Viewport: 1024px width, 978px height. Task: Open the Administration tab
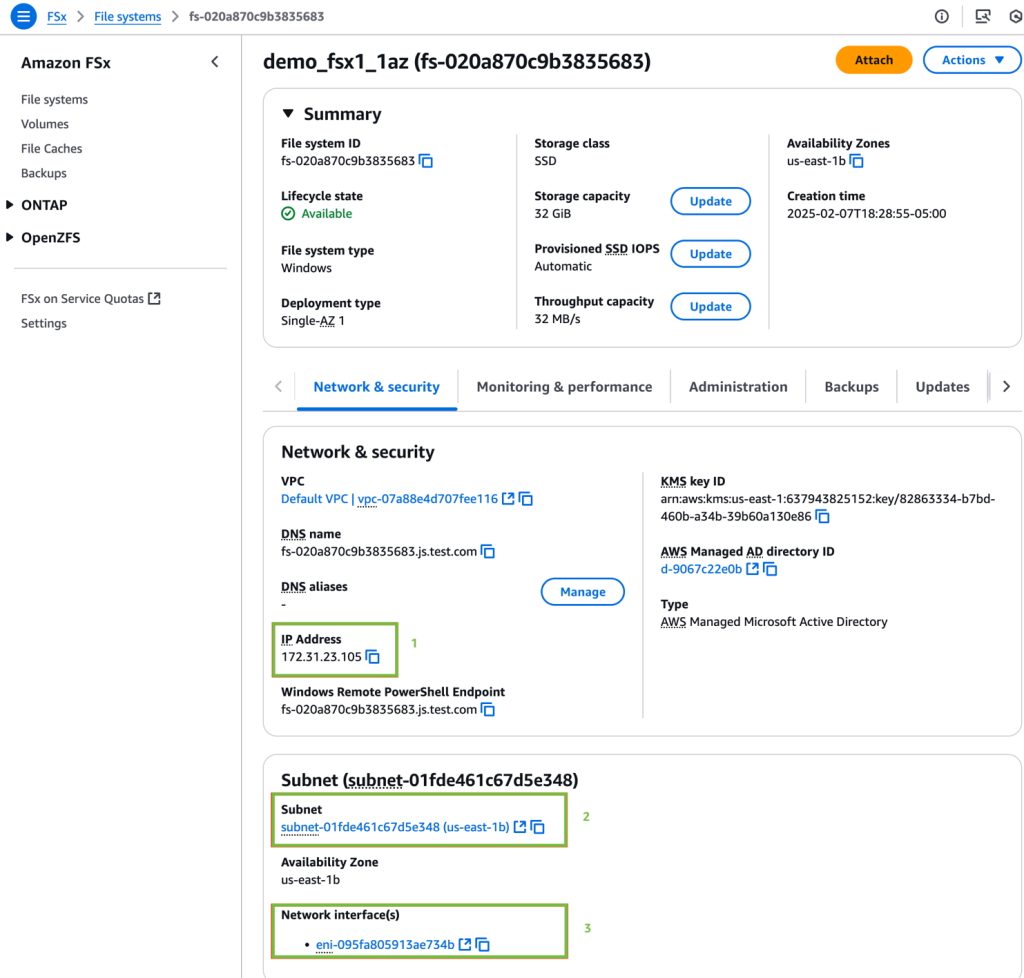(738, 386)
